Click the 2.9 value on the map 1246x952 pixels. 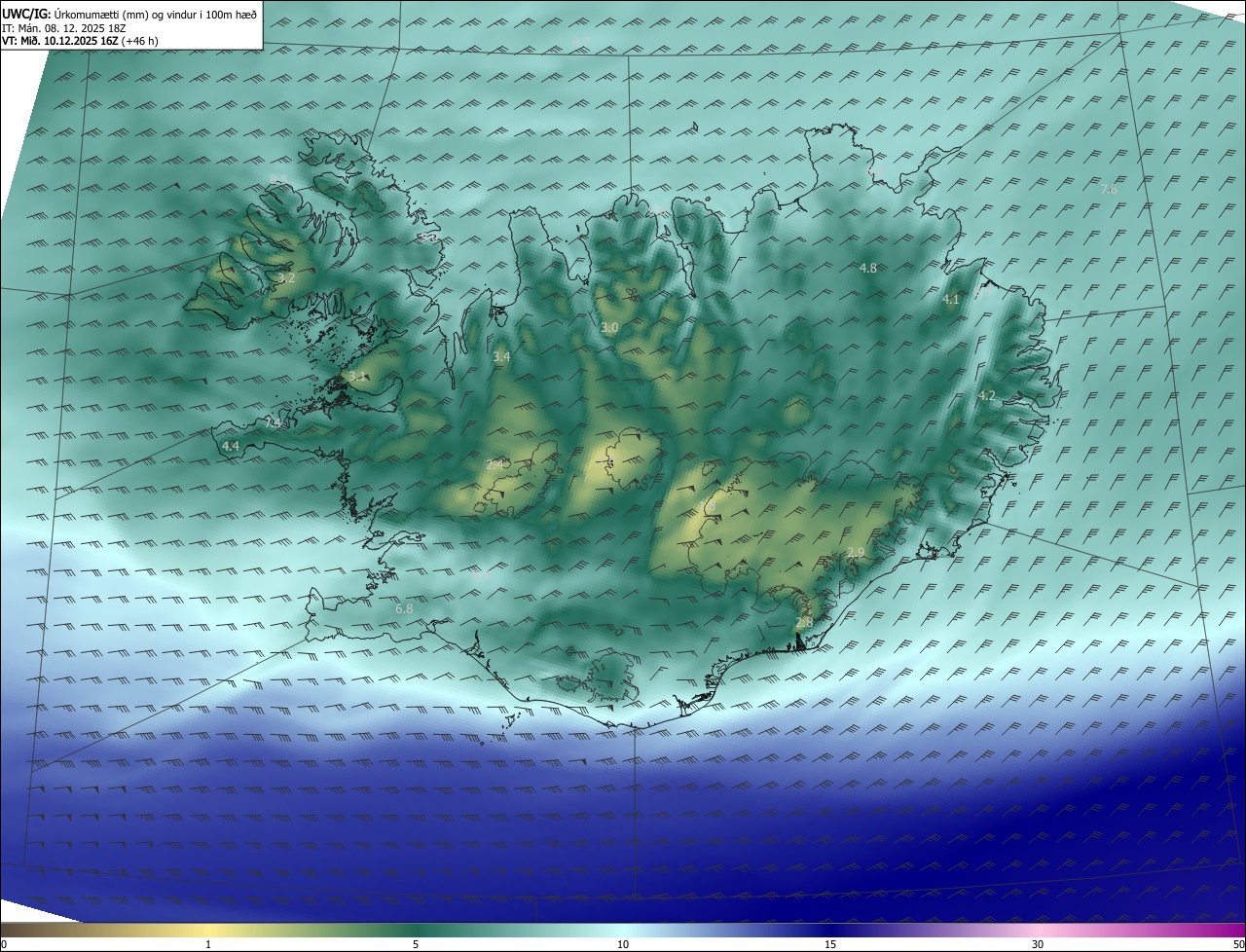point(856,553)
